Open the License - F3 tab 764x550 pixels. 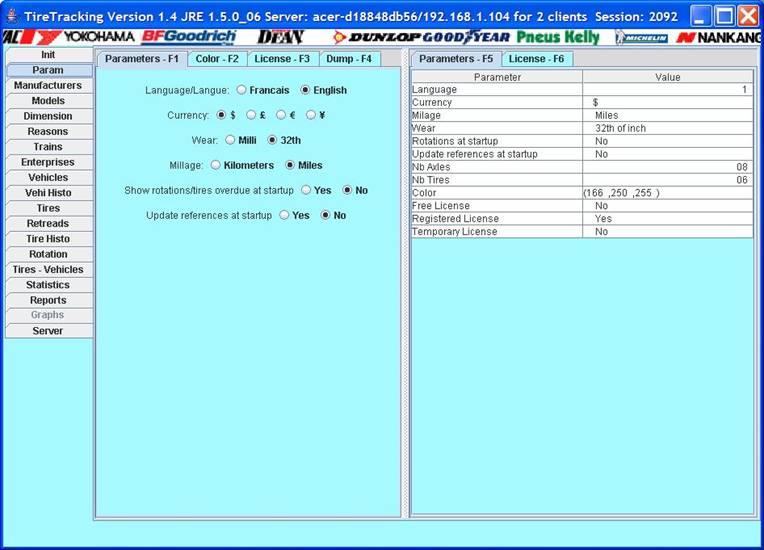(284, 59)
